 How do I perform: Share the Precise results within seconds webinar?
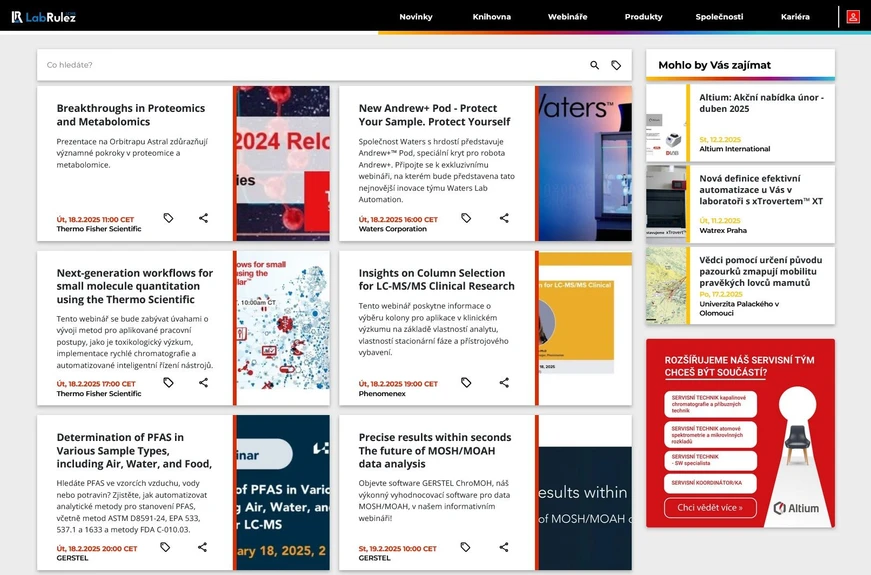pos(504,547)
